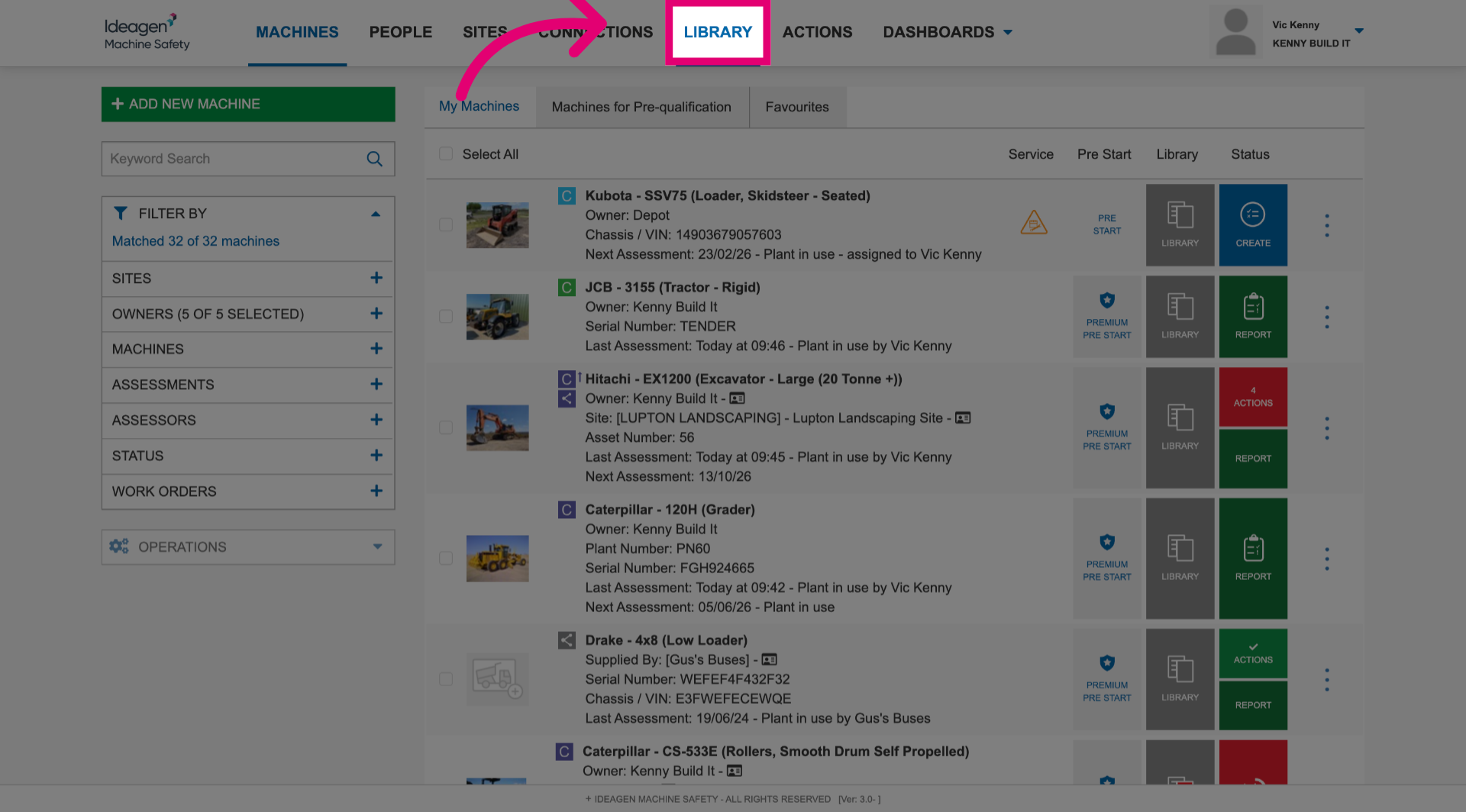Tick the Select All checkbox
The width and height of the screenshot is (1466, 812).
click(446, 154)
